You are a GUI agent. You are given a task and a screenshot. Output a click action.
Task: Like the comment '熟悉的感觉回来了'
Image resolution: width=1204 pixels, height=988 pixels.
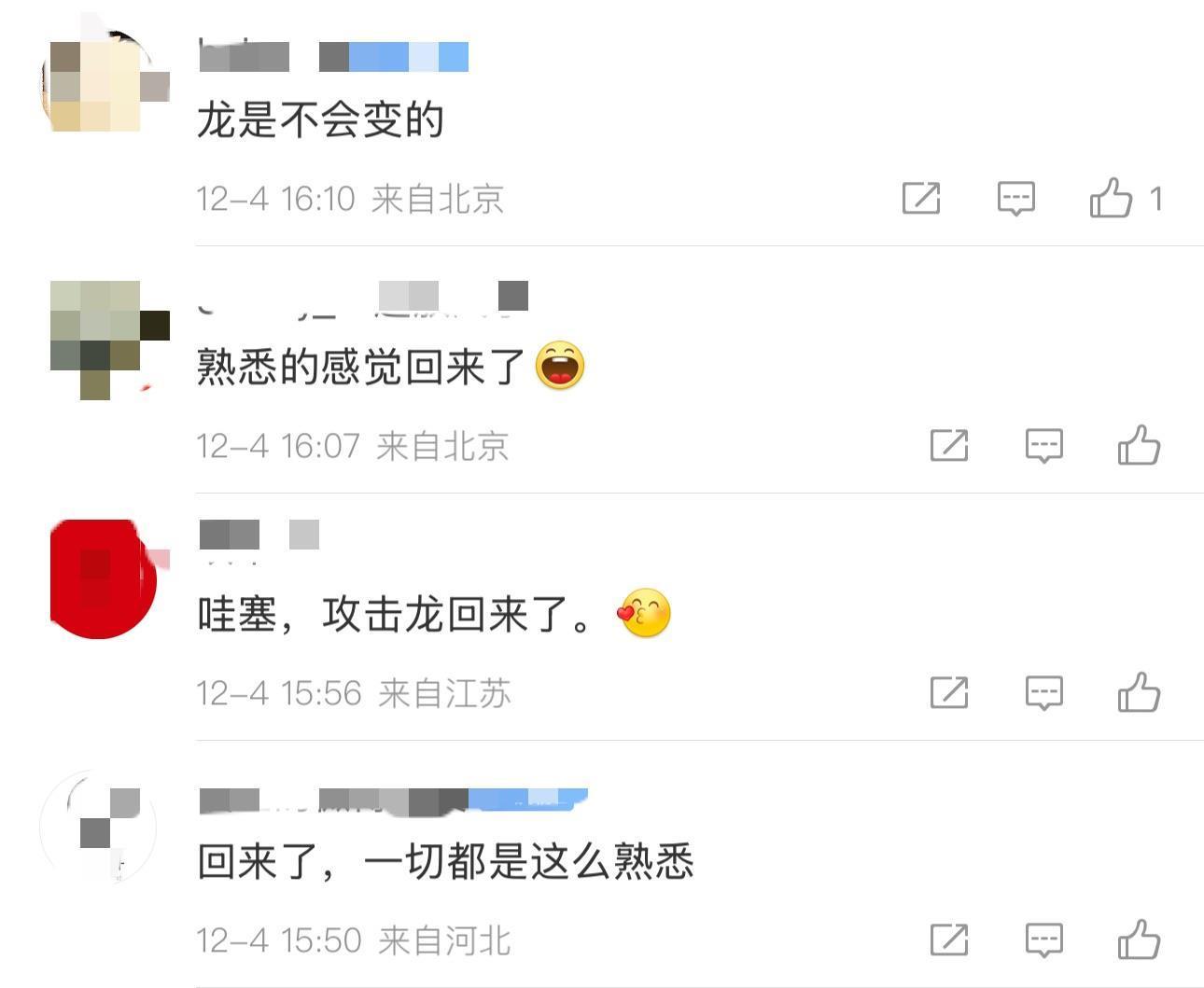(1139, 445)
